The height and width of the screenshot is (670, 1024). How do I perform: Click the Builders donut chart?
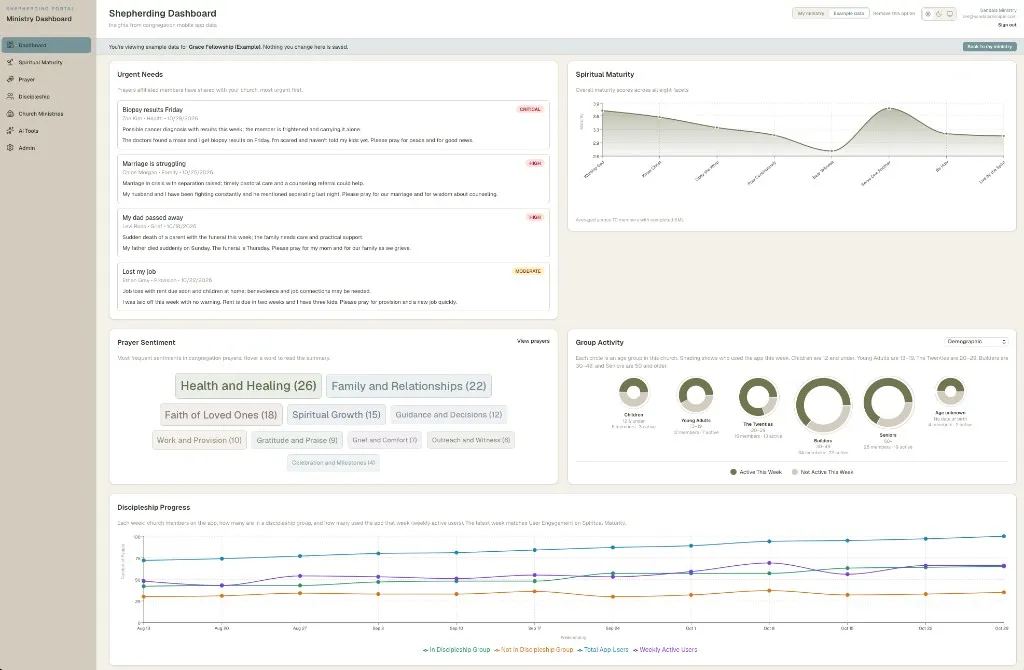point(823,406)
